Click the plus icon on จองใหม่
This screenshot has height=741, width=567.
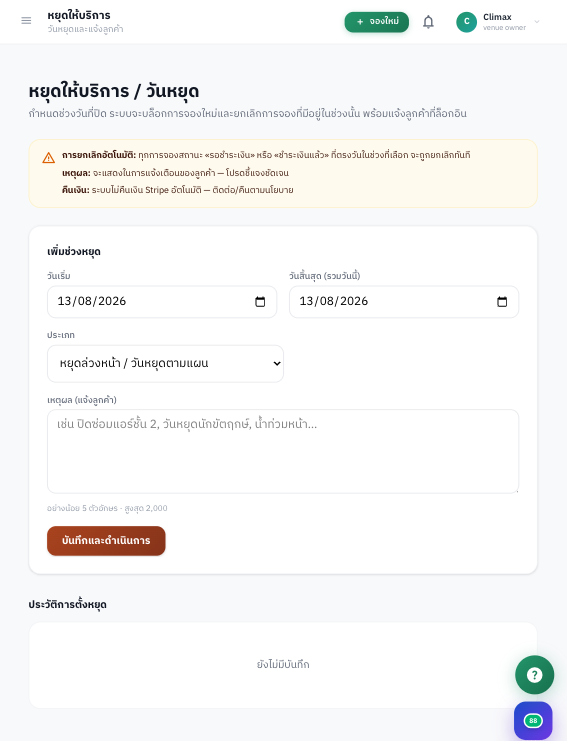pos(360,22)
